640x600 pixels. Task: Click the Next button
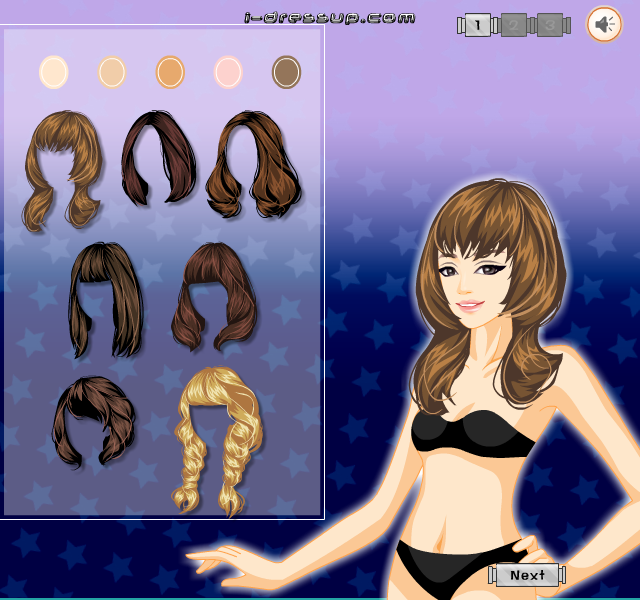(x=527, y=575)
